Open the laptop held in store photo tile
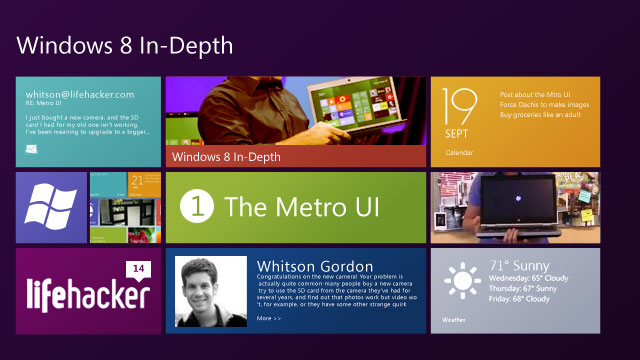The height and width of the screenshot is (360, 640). pos(516,207)
